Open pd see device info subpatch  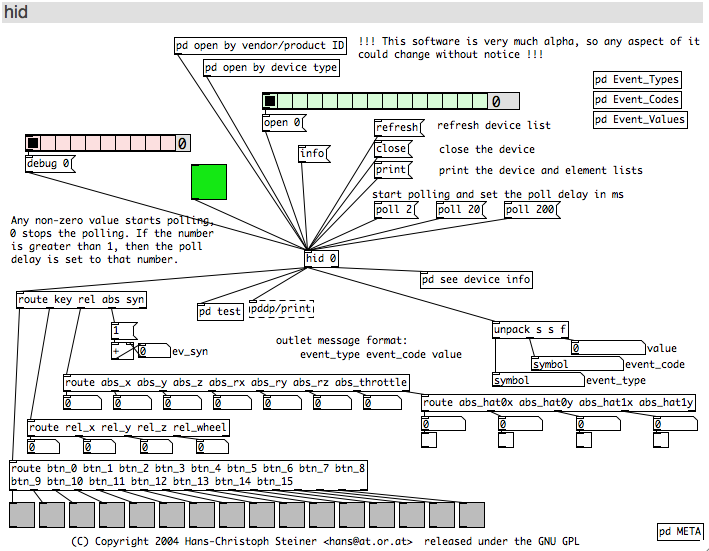pyautogui.click(x=476, y=280)
